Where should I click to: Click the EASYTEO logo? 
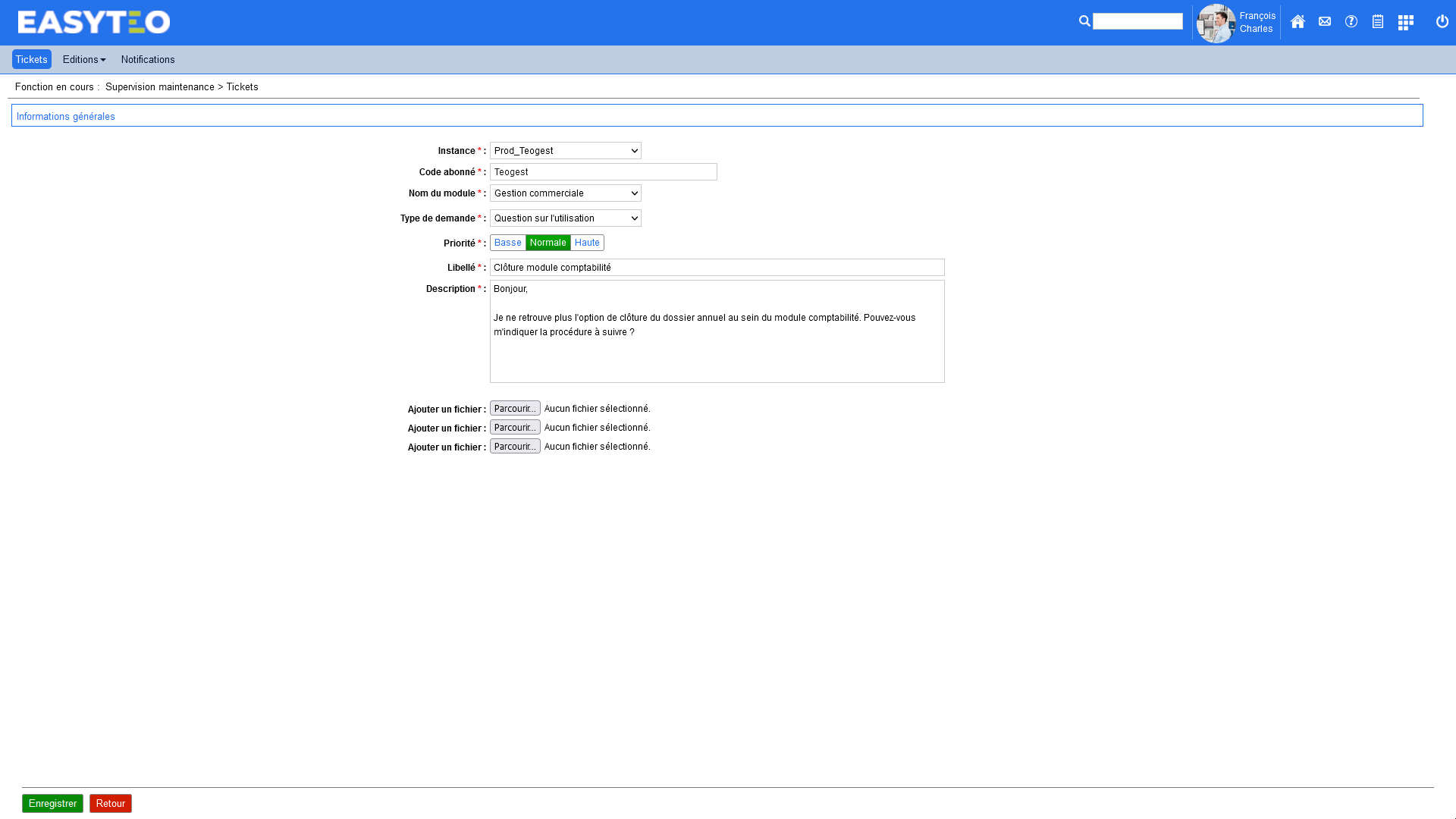(x=94, y=23)
